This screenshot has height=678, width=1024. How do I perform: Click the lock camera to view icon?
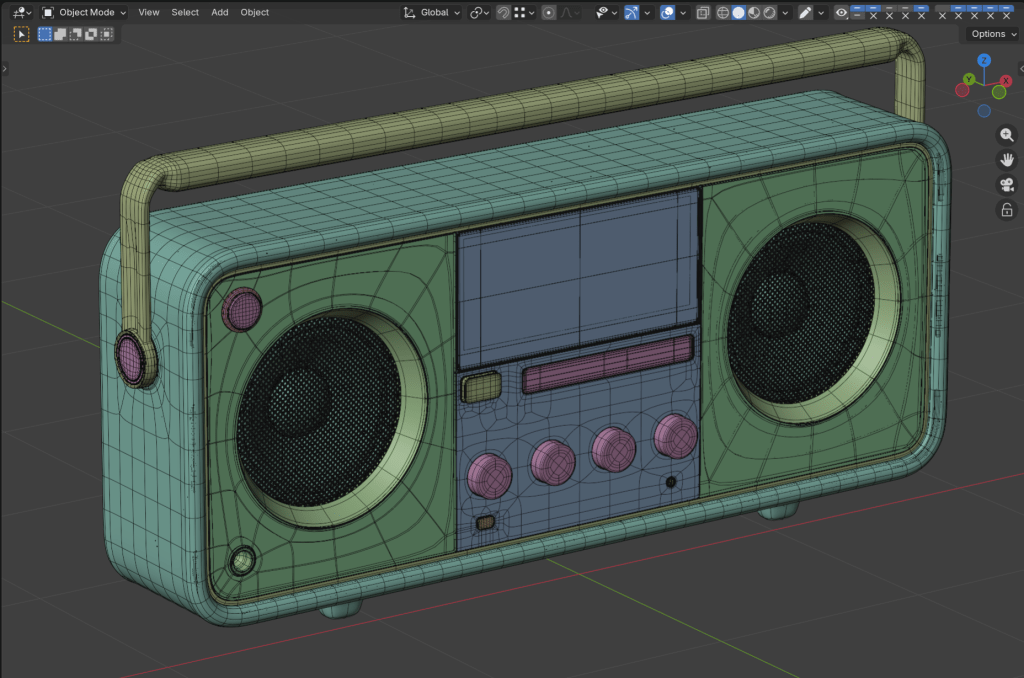pos(1007,210)
